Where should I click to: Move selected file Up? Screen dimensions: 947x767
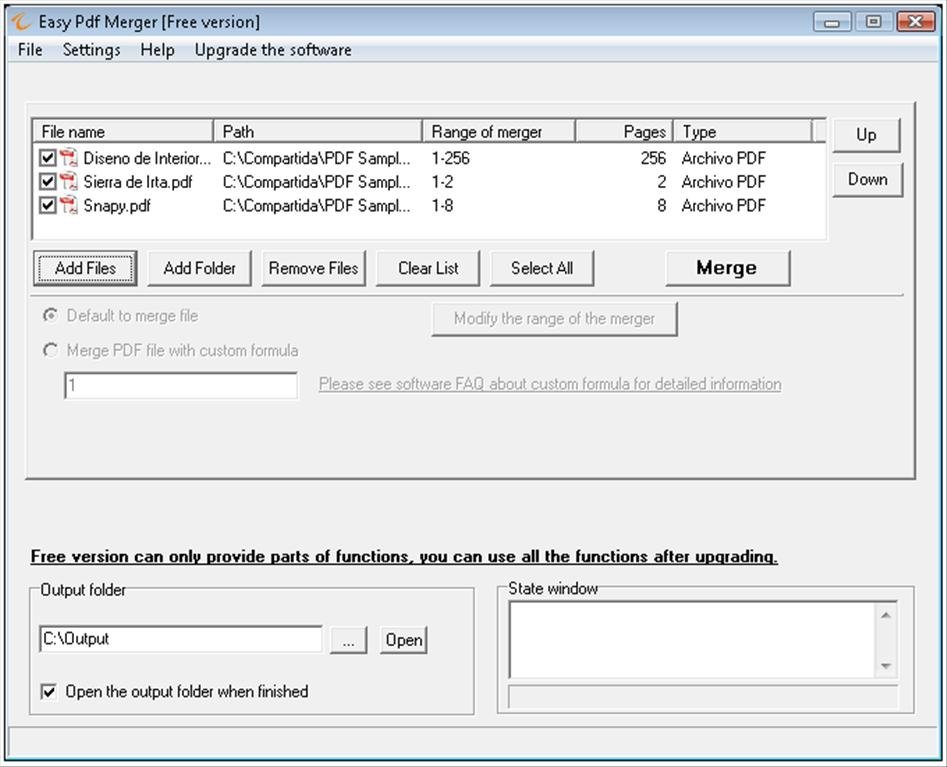point(866,135)
